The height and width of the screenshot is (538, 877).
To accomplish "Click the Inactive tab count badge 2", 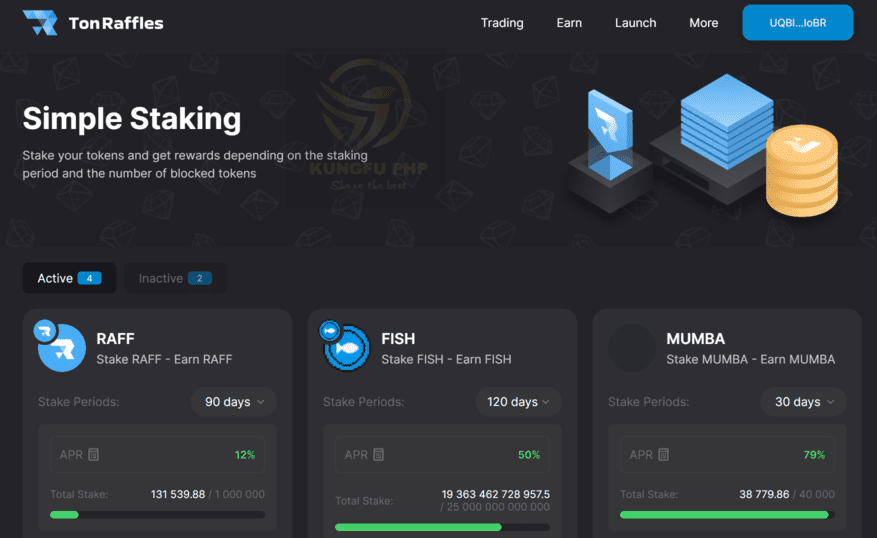I will [x=200, y=278].
